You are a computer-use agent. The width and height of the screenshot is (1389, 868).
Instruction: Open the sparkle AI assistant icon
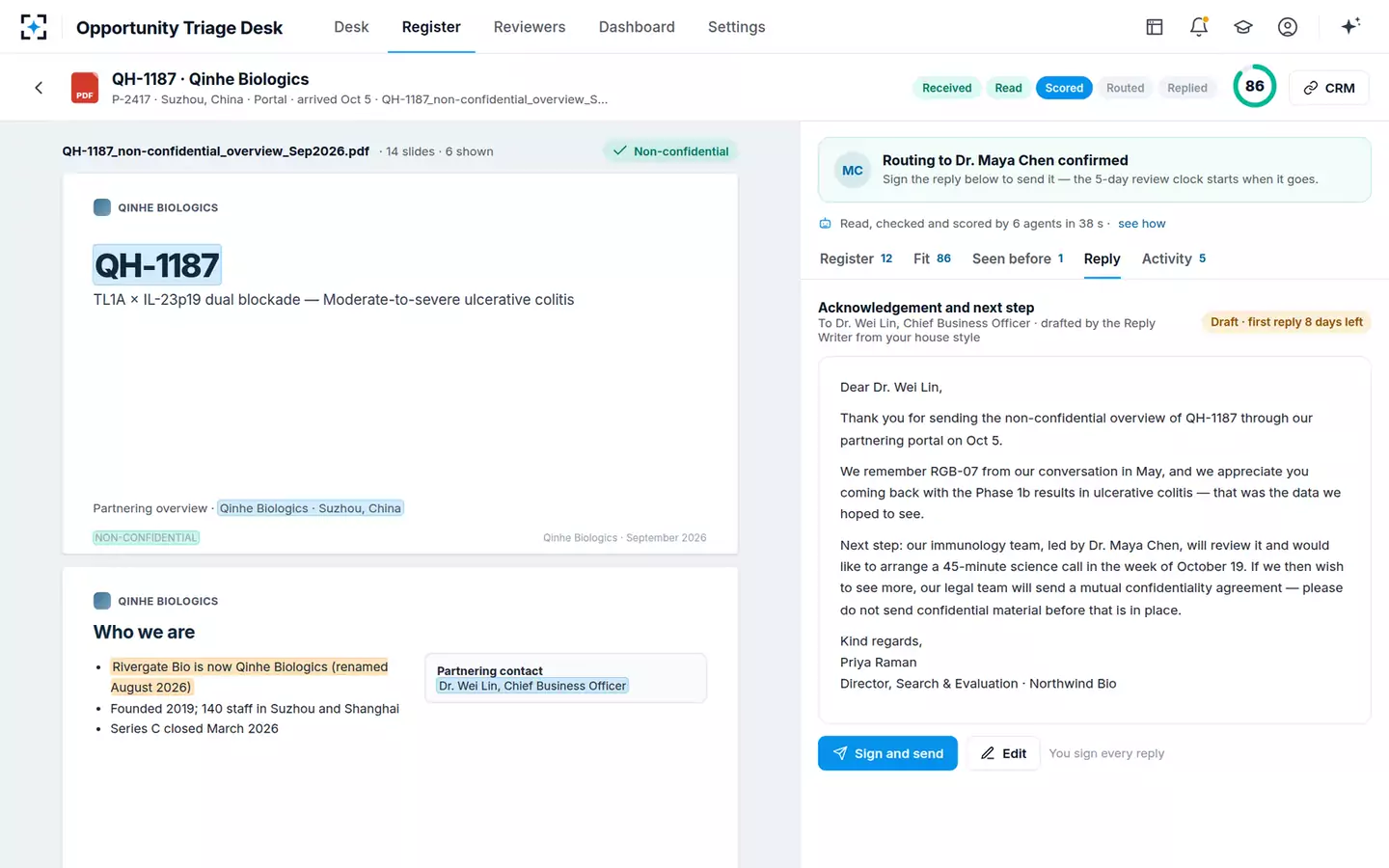(x=1350, y=26)
